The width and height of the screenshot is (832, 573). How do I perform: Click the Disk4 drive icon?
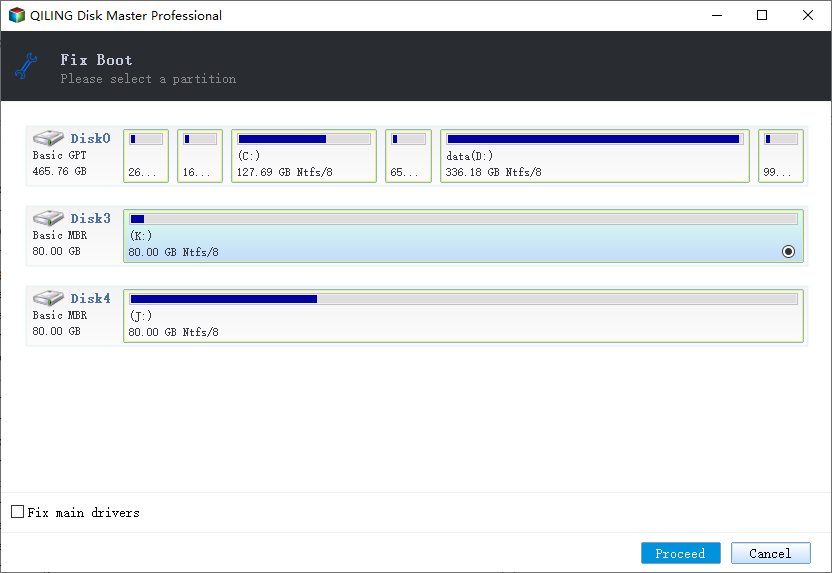[x=48, y=298]
